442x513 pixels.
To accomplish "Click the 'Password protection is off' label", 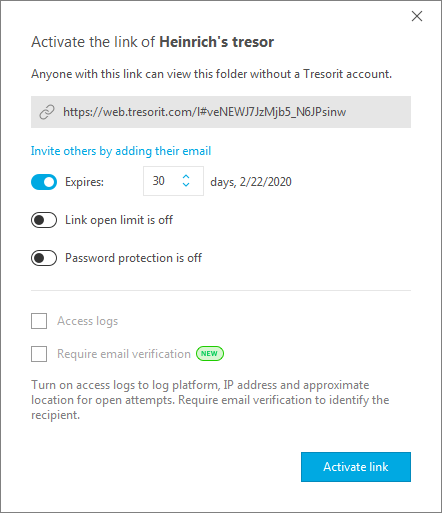I will 133,258.
